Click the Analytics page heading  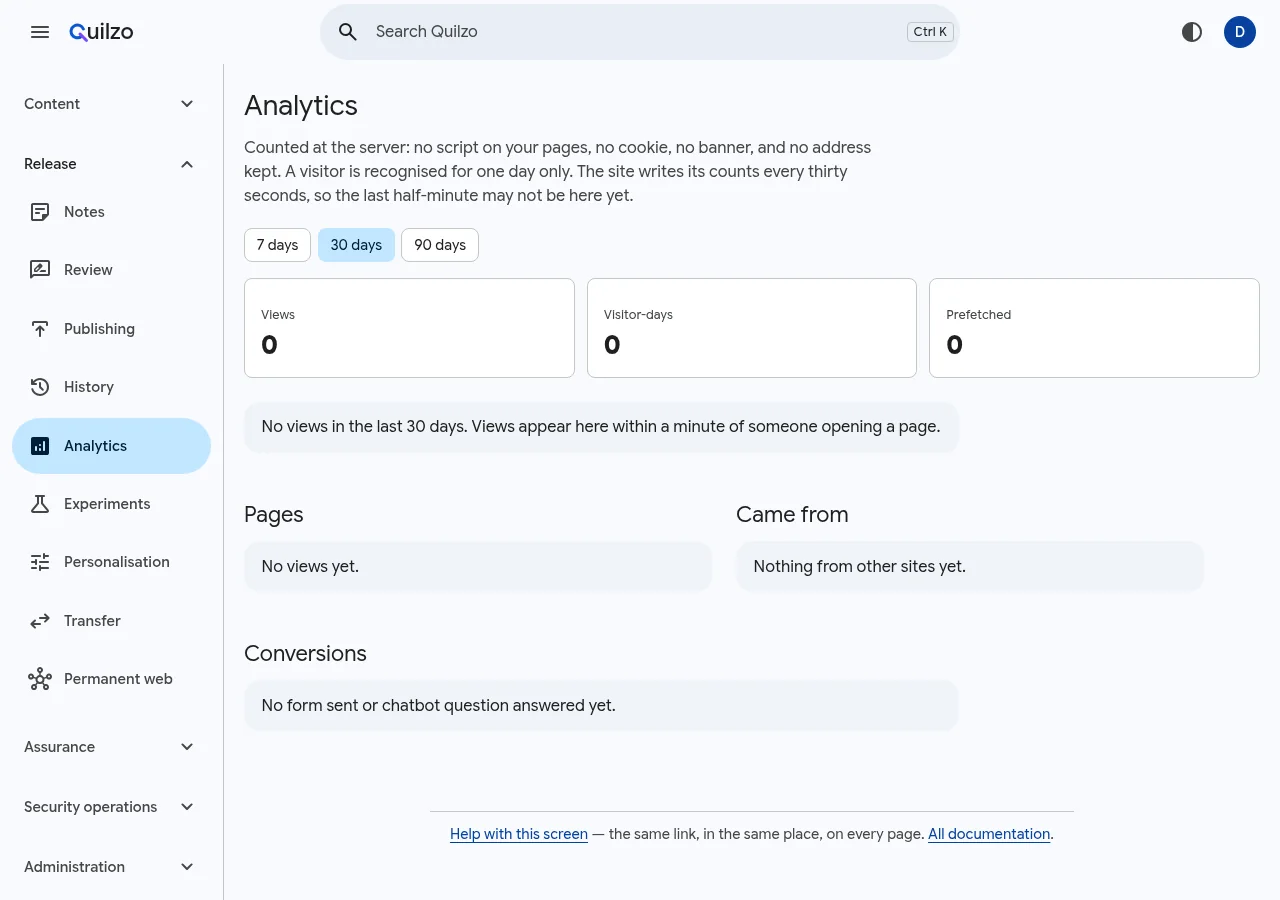[x=301, y=105]
